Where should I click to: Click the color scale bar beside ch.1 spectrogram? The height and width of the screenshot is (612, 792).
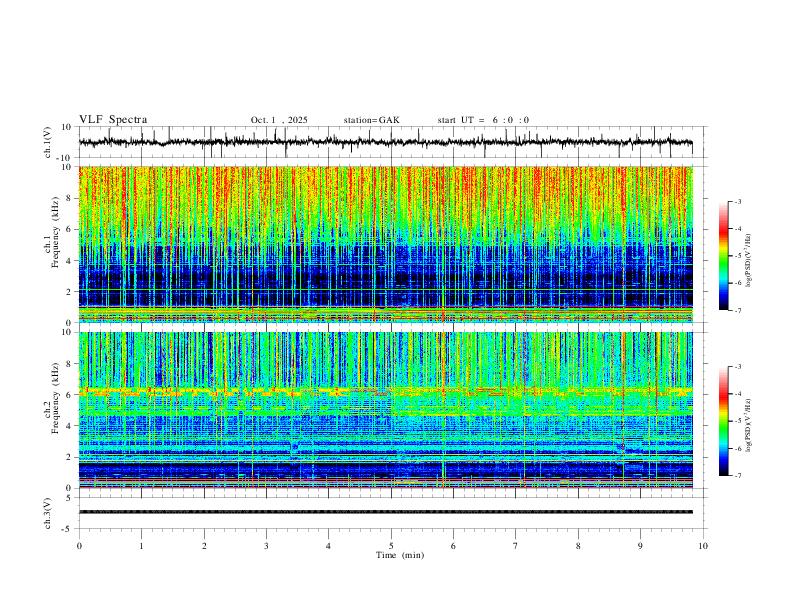click(x=723, y=256)
